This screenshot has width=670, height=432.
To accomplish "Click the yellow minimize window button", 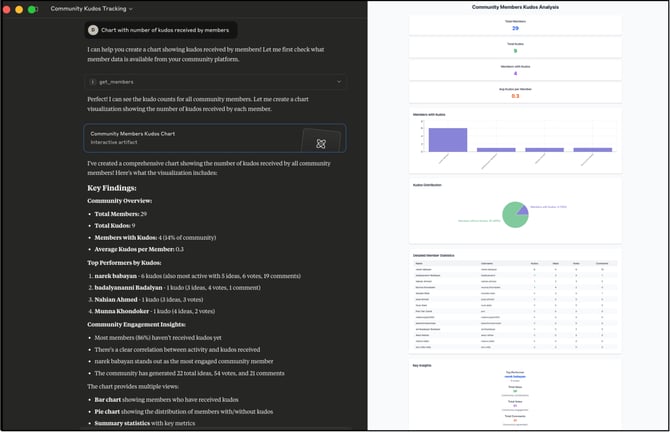I will (x=19, y=8).
